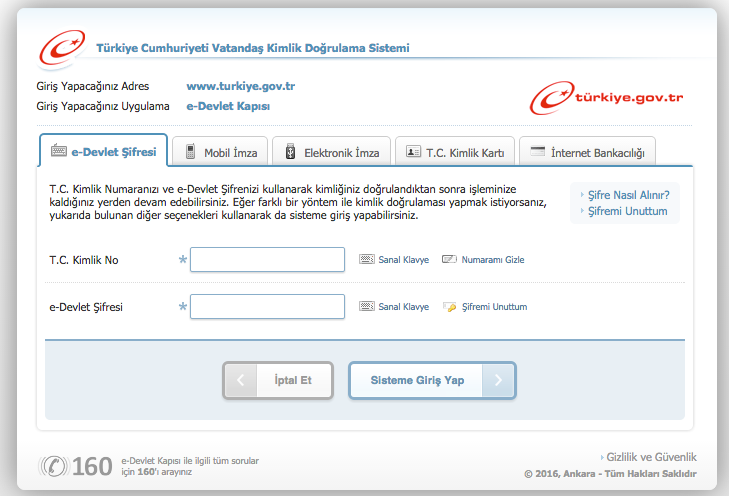The image size is (729, 496).
Task: Switch to T.C. Kimlik Kartı tab
Action: coord(456,153)
